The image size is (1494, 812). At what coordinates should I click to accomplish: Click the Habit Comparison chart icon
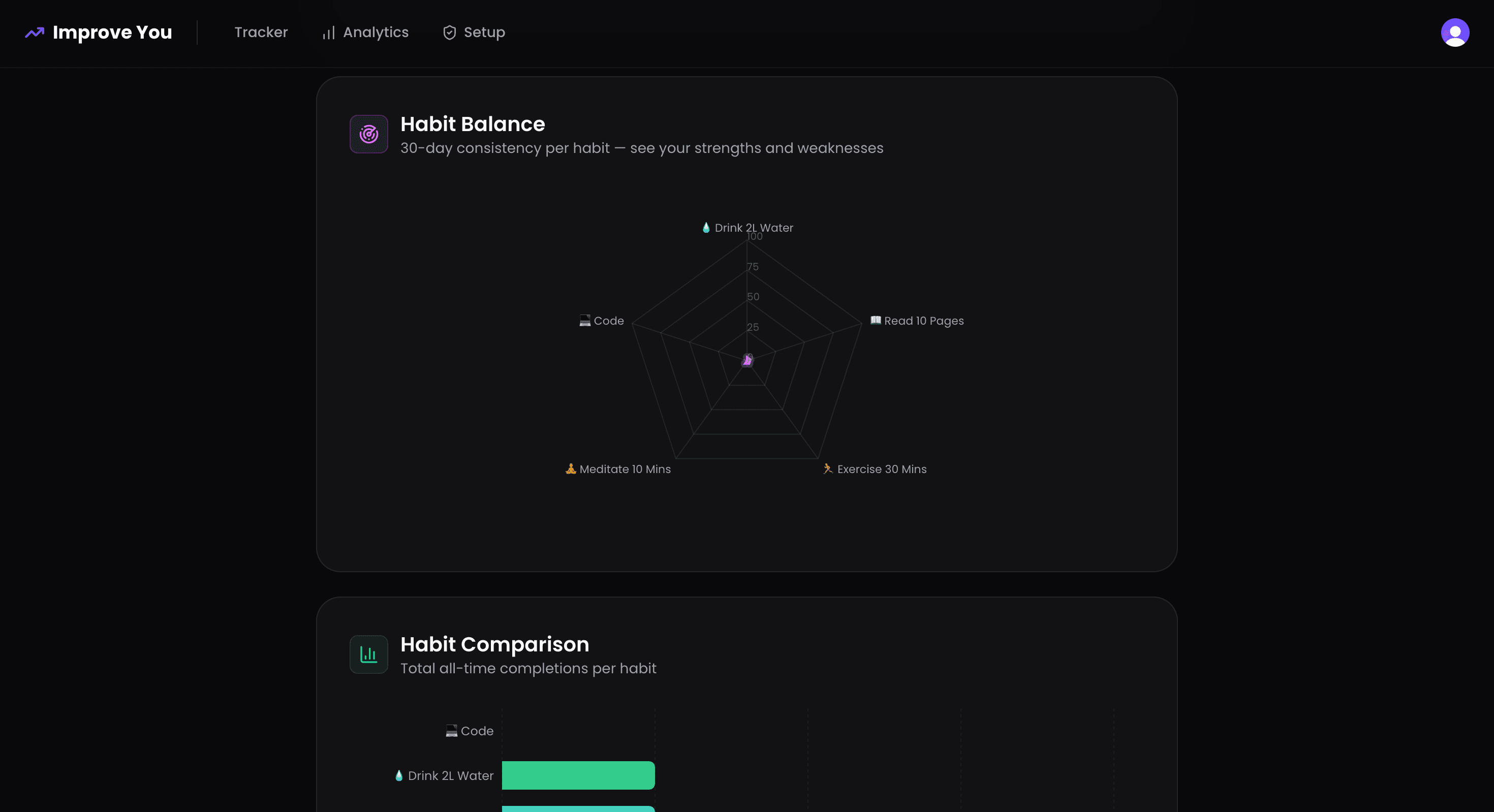(x=368, y=654)
